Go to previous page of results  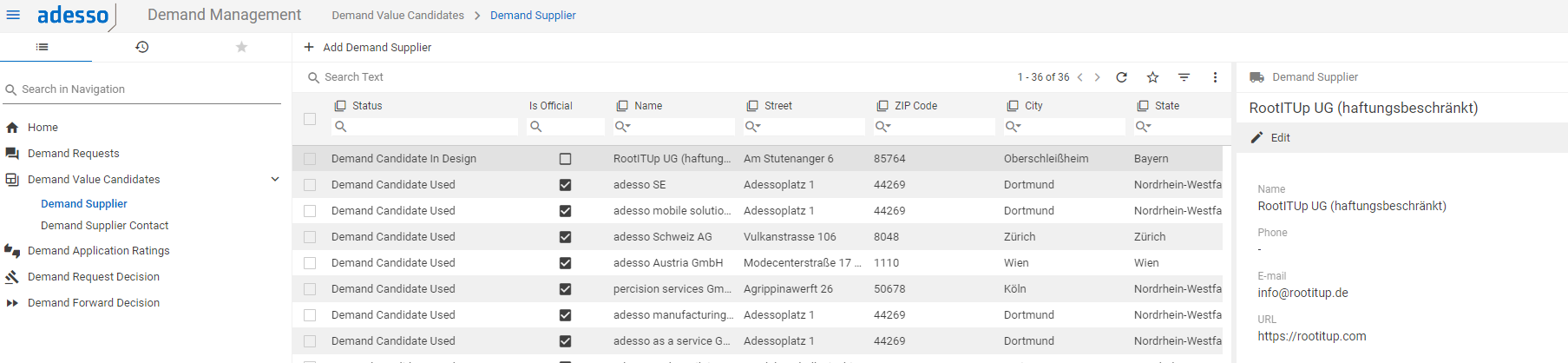tap(1080, 77)
